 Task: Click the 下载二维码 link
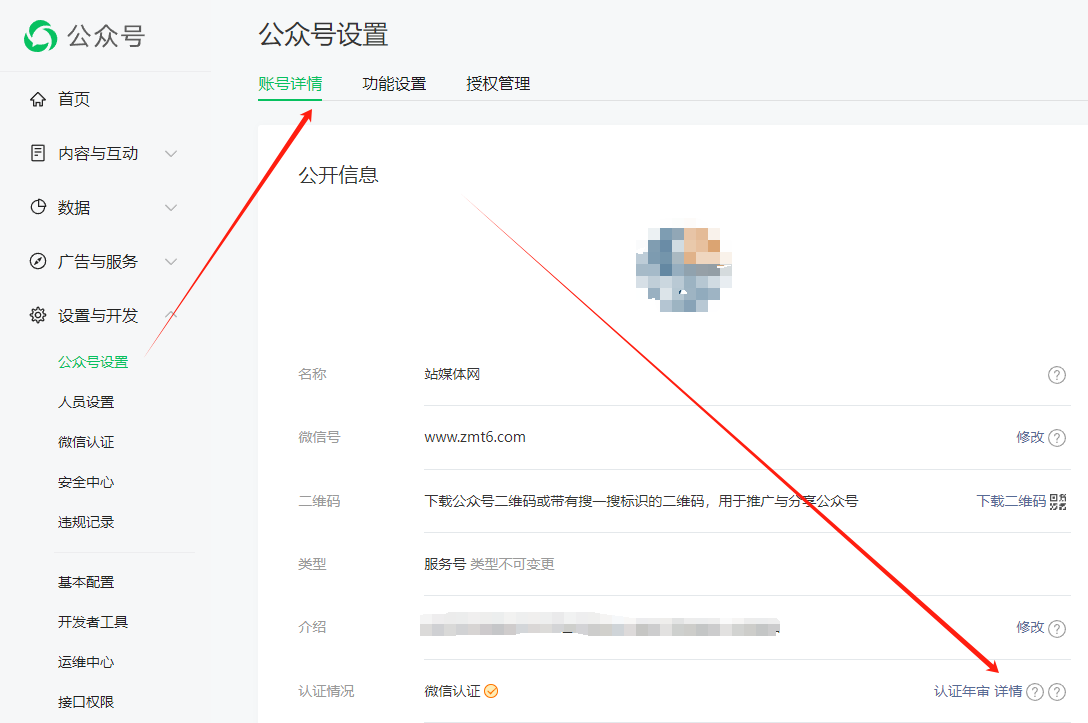(1011, 501)
